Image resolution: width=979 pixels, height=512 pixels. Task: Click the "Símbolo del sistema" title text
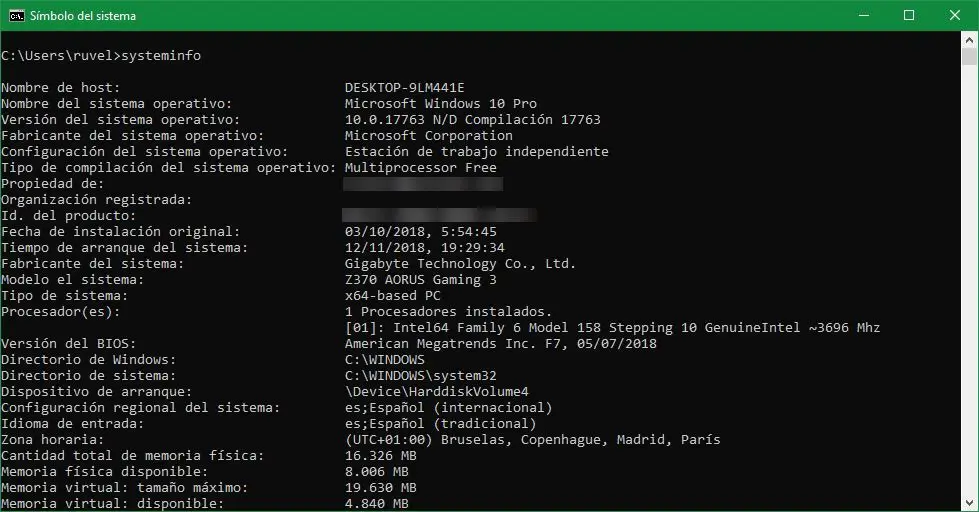83,16
